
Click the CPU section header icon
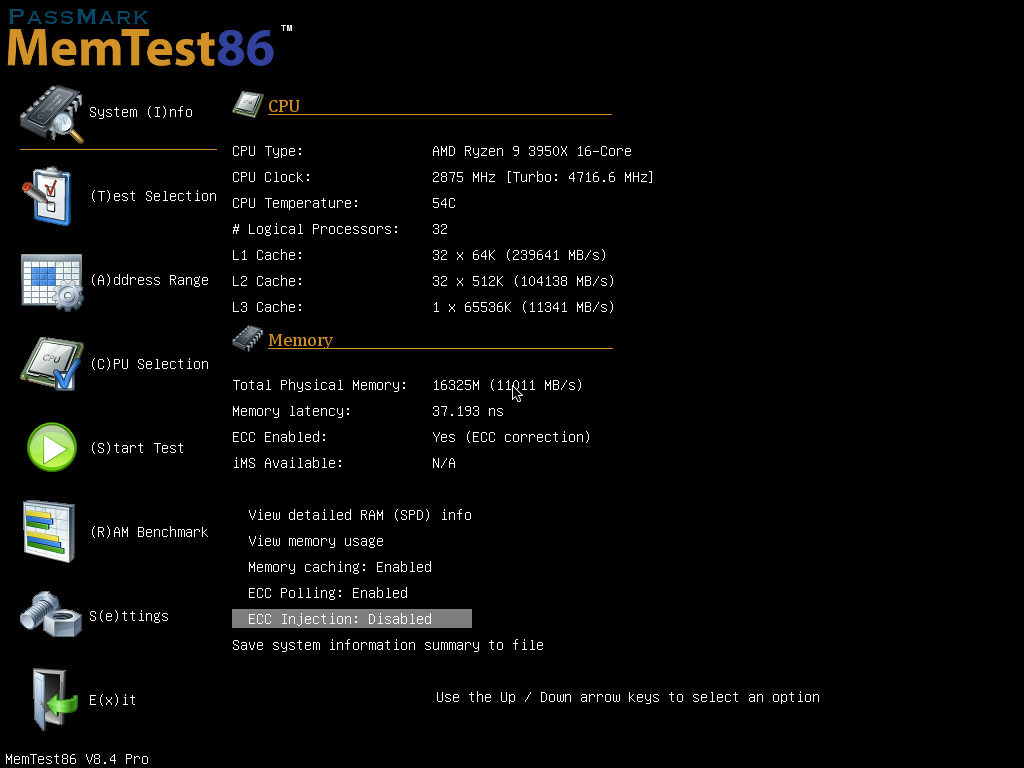[x=248, y=104]
